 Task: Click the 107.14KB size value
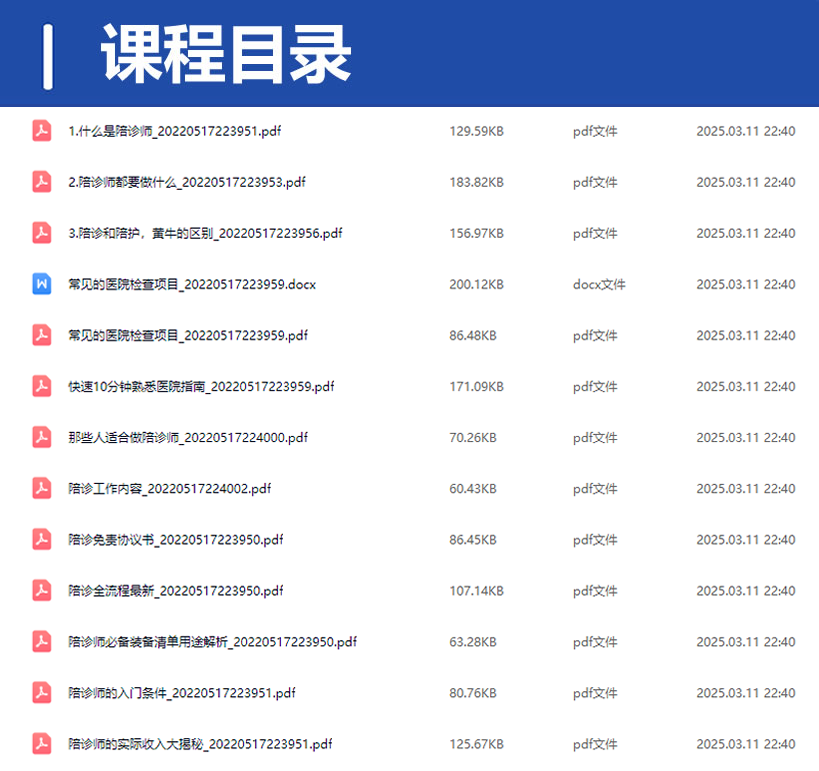click(x=476, y=591)
